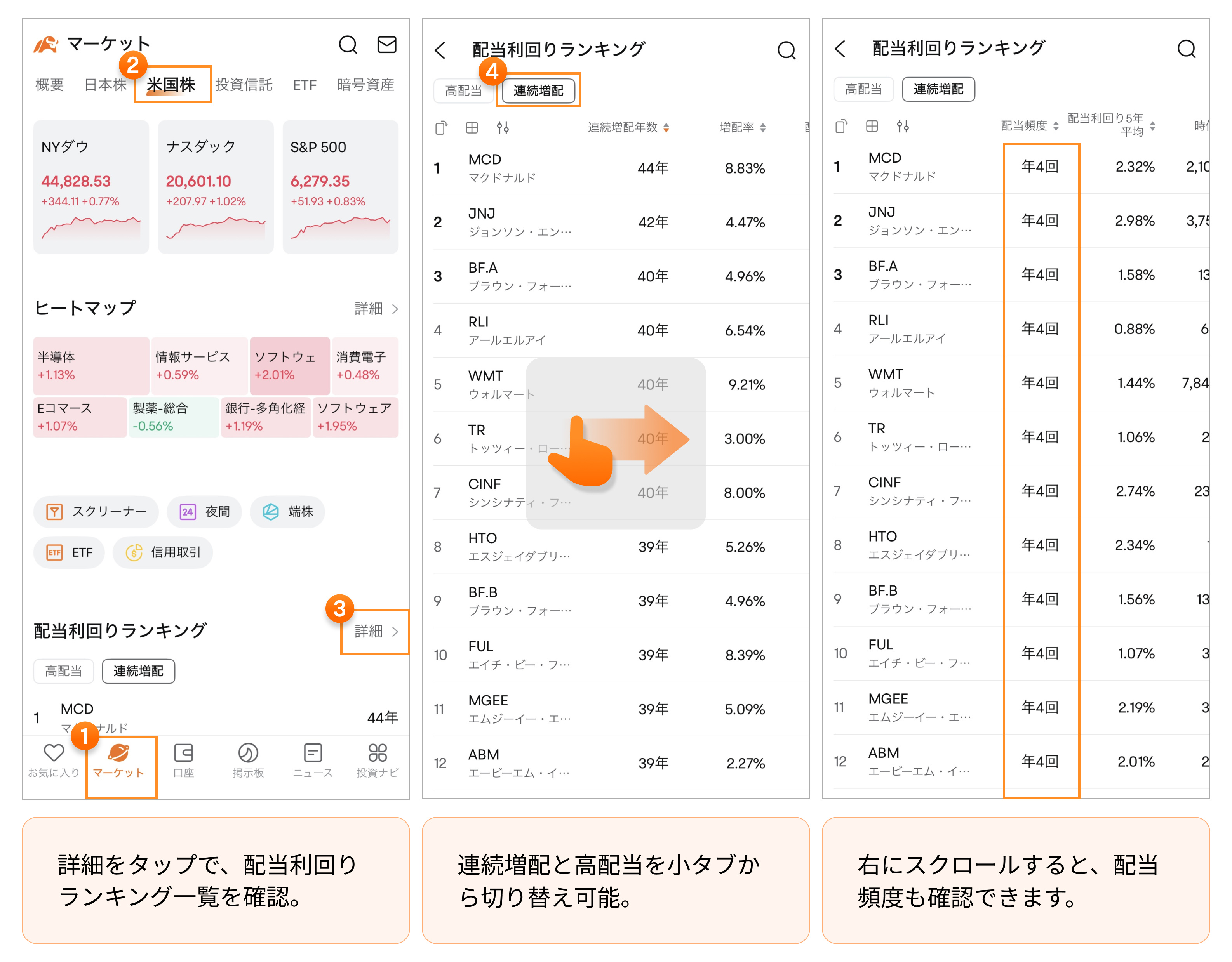Open JNJ row in middle ranking list
The height and width of the screenshot is (962, 1232).
point(621,222)
